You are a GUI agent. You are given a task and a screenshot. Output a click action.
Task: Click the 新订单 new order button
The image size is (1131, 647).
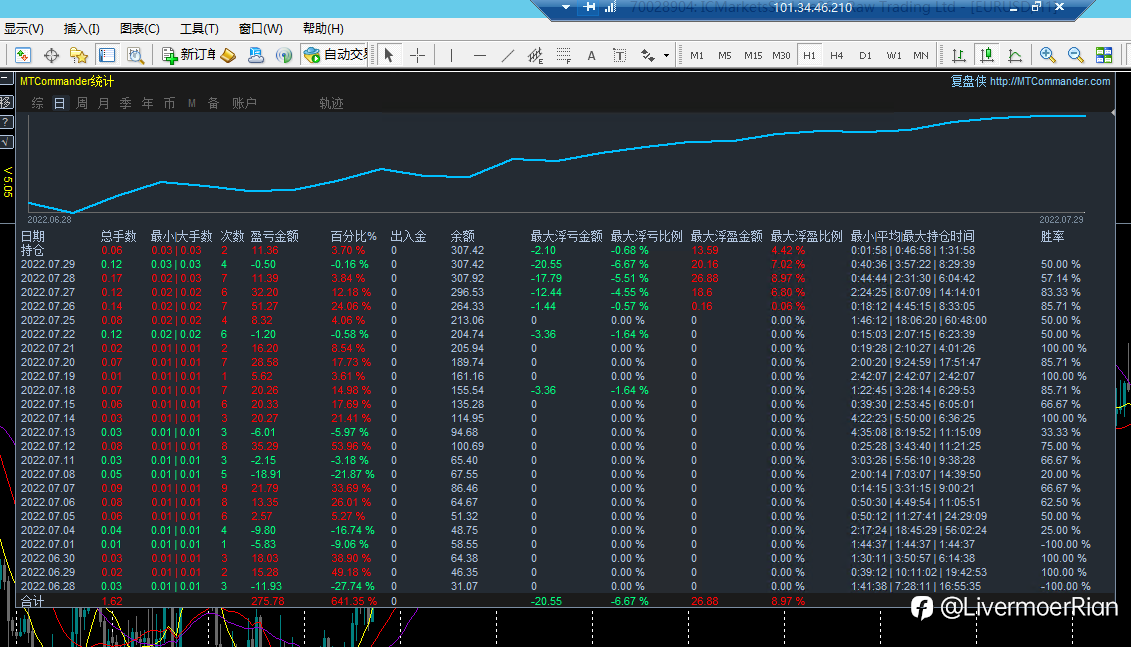(188, 55)
